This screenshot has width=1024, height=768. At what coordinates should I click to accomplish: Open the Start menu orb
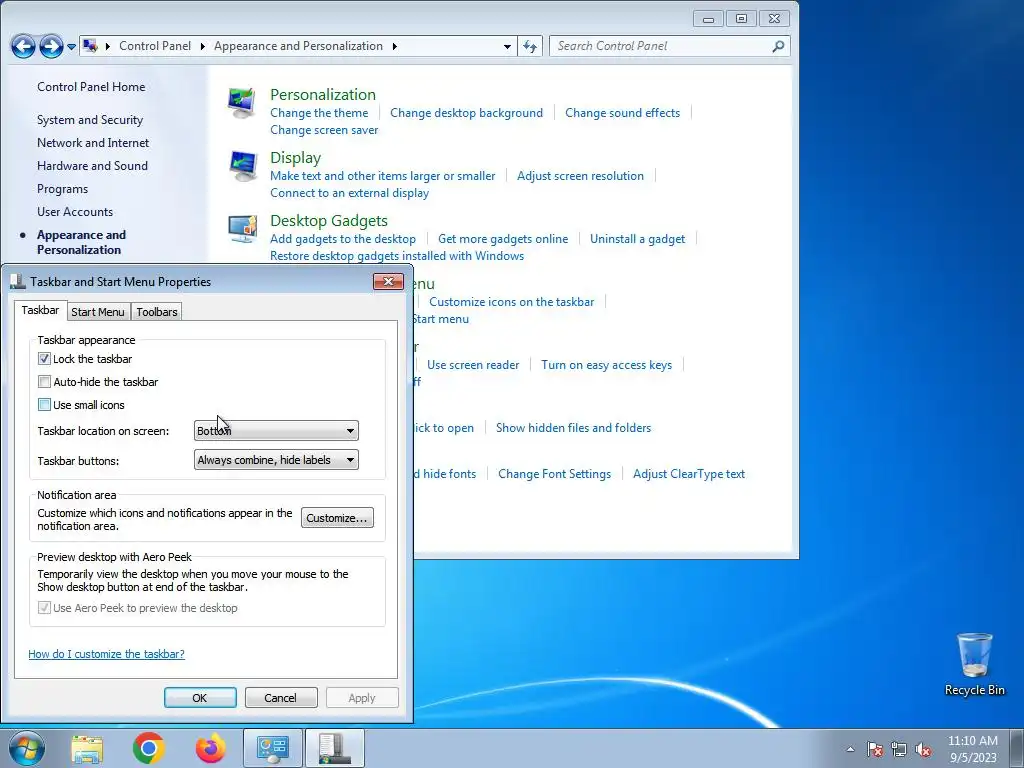27,748
